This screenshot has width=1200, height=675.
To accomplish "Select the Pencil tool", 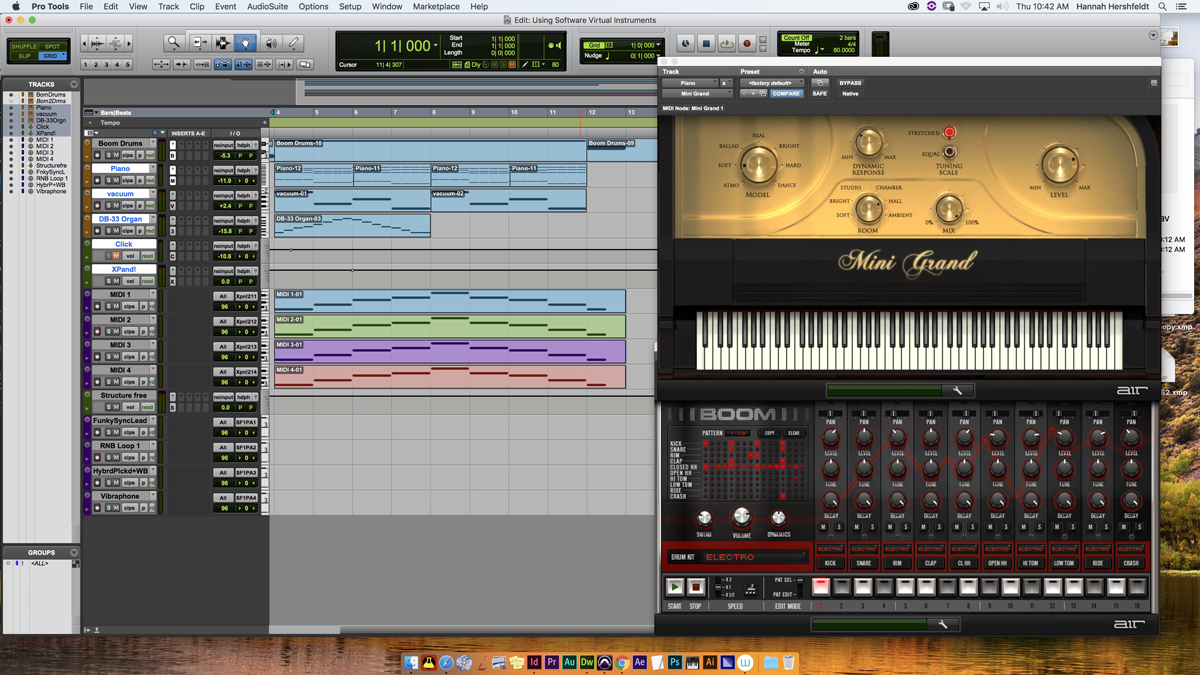I will point(293,43).
